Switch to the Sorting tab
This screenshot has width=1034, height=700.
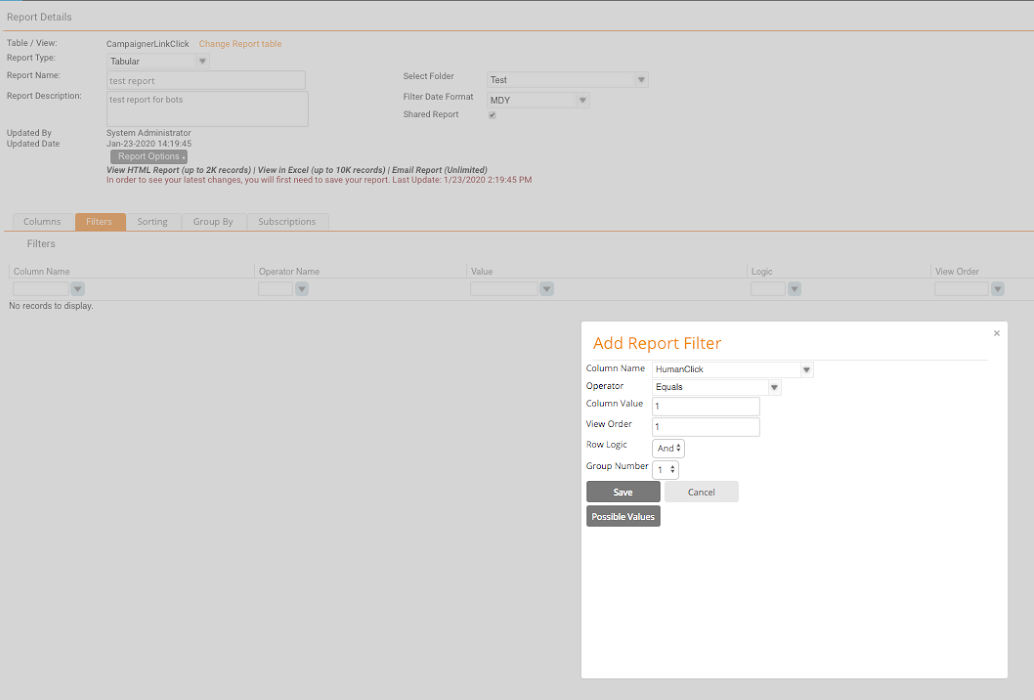153,221
